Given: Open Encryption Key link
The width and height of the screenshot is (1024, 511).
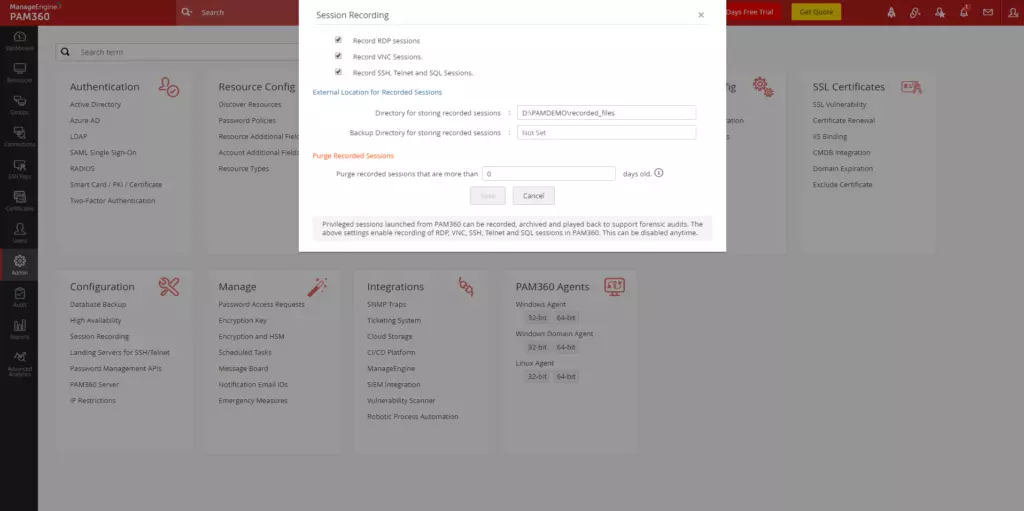Looking at the screenshot, I should tap(242, 320).
